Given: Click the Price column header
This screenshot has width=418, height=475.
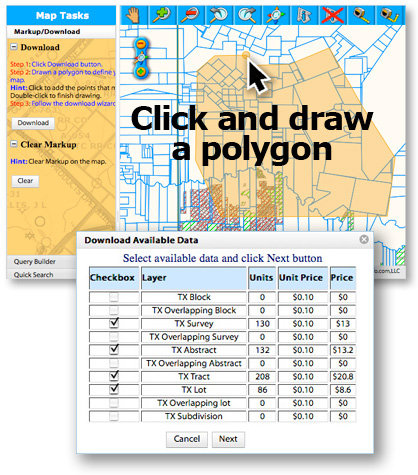Looking at the screenshot, I should tap(343, 278).
